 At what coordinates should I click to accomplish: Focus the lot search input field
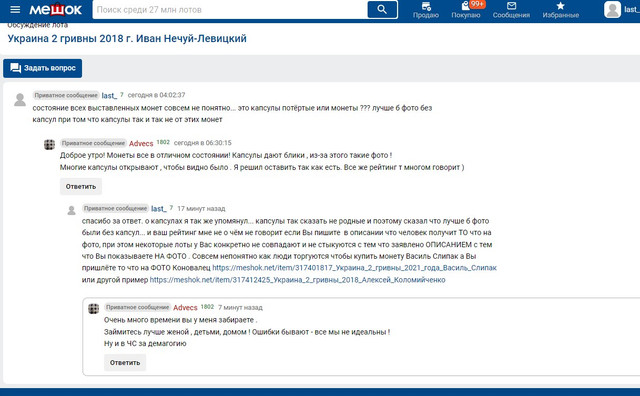230,10
